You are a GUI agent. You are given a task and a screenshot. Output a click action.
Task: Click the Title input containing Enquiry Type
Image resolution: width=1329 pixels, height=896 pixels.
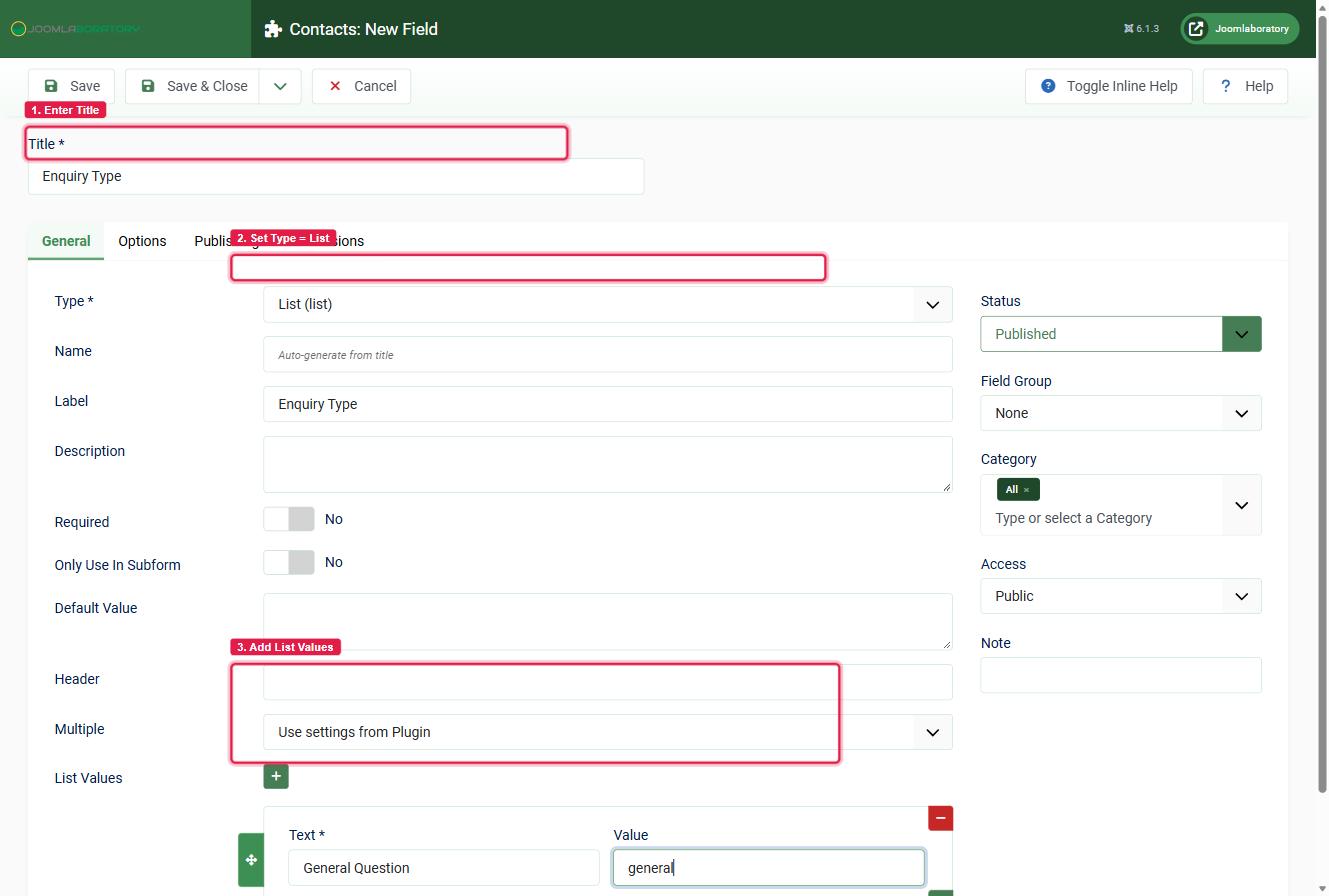pyautogui.click(x=336, y=176)
